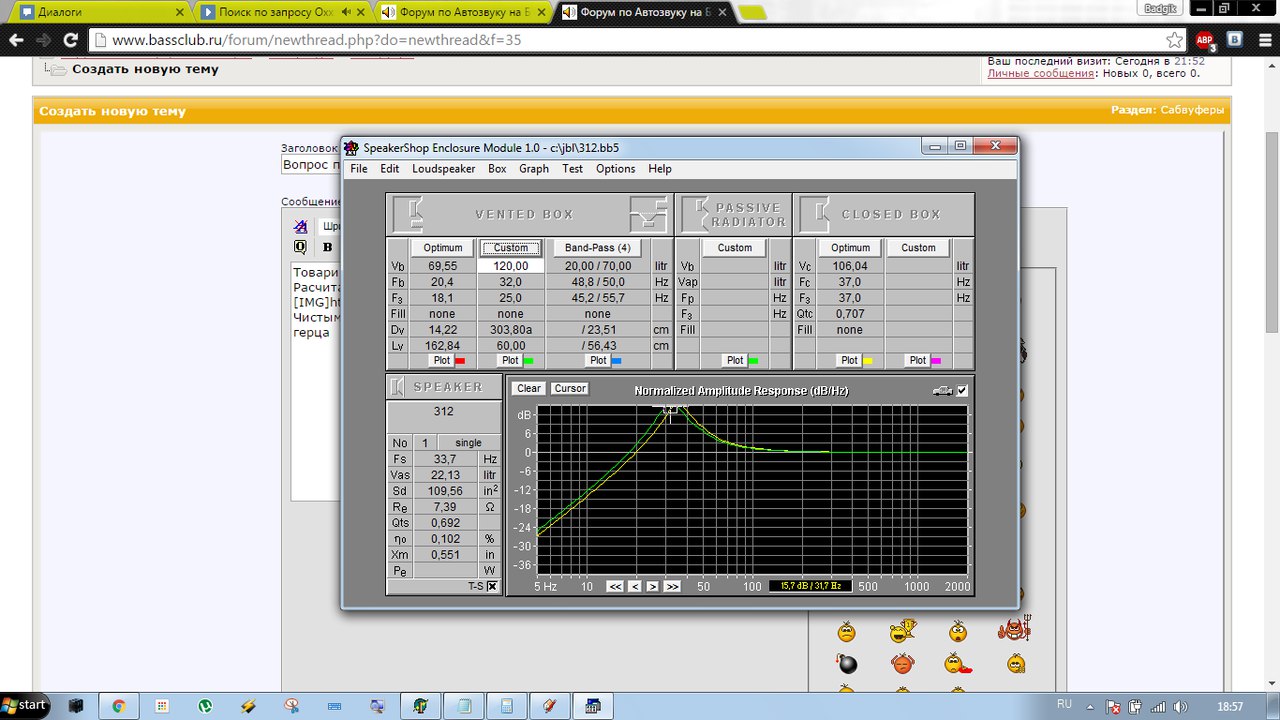Click the 'single' driver configuration cell
This screenshot has height=720, width=1280.
[x=468, y=443]
